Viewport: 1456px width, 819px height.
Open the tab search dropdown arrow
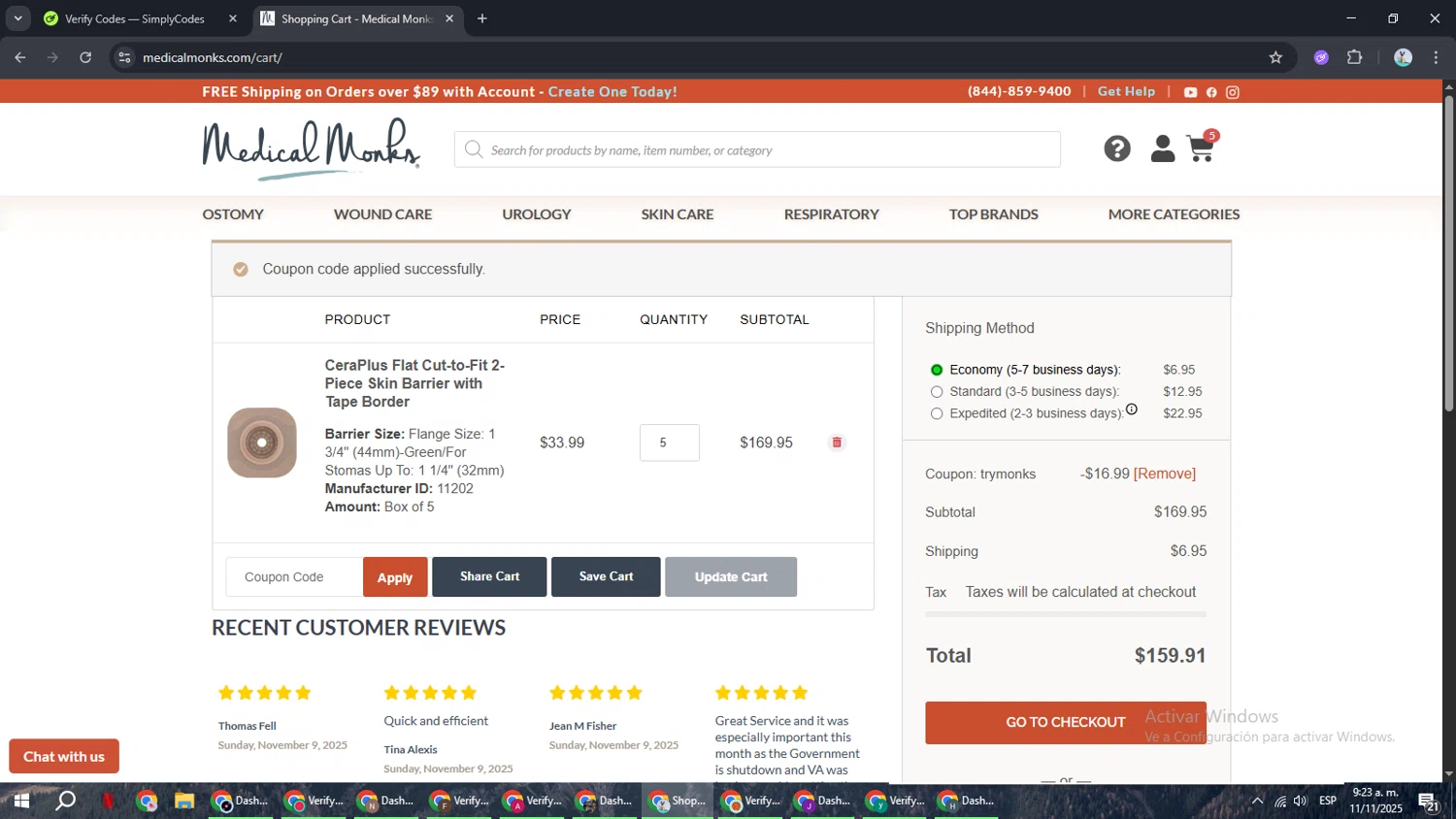click(17, 18)
